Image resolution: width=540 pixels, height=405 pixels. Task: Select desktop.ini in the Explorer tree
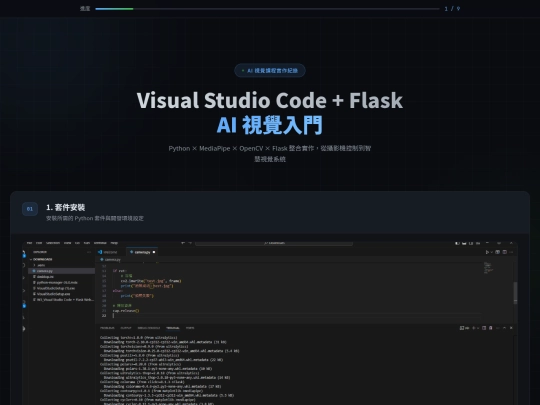click(61, 277)
